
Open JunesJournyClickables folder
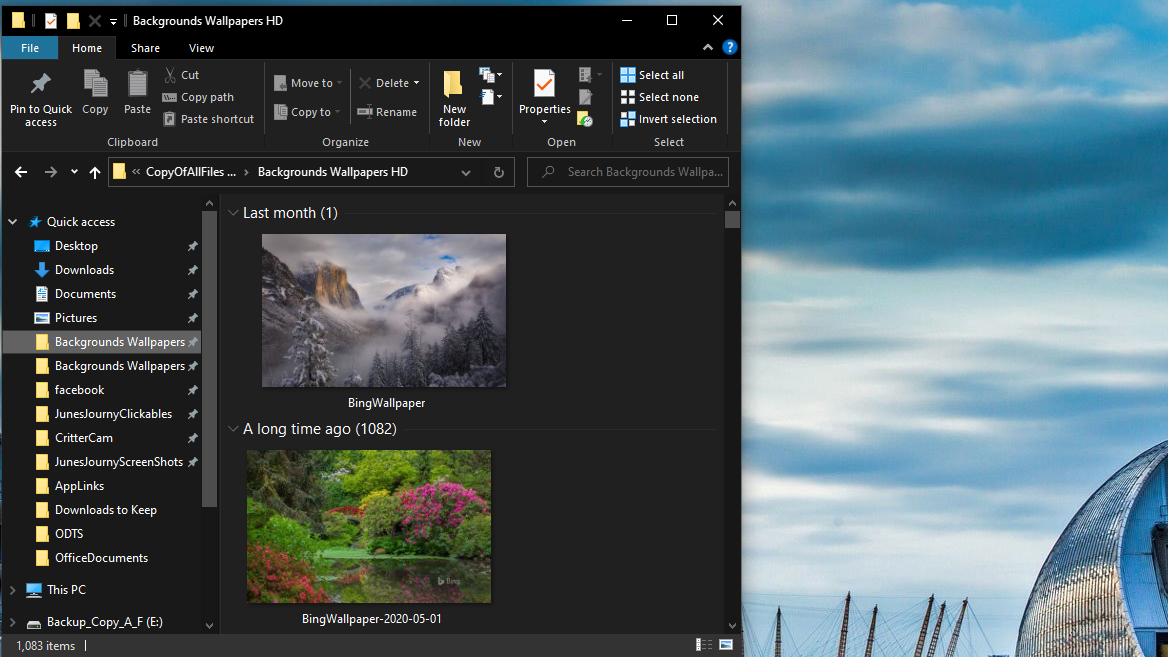(x=112, y=414)
